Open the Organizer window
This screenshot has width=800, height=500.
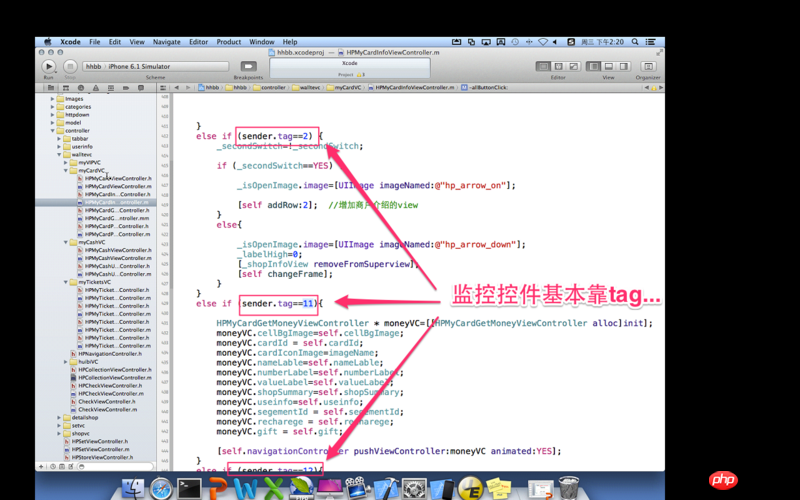(648, 66)
